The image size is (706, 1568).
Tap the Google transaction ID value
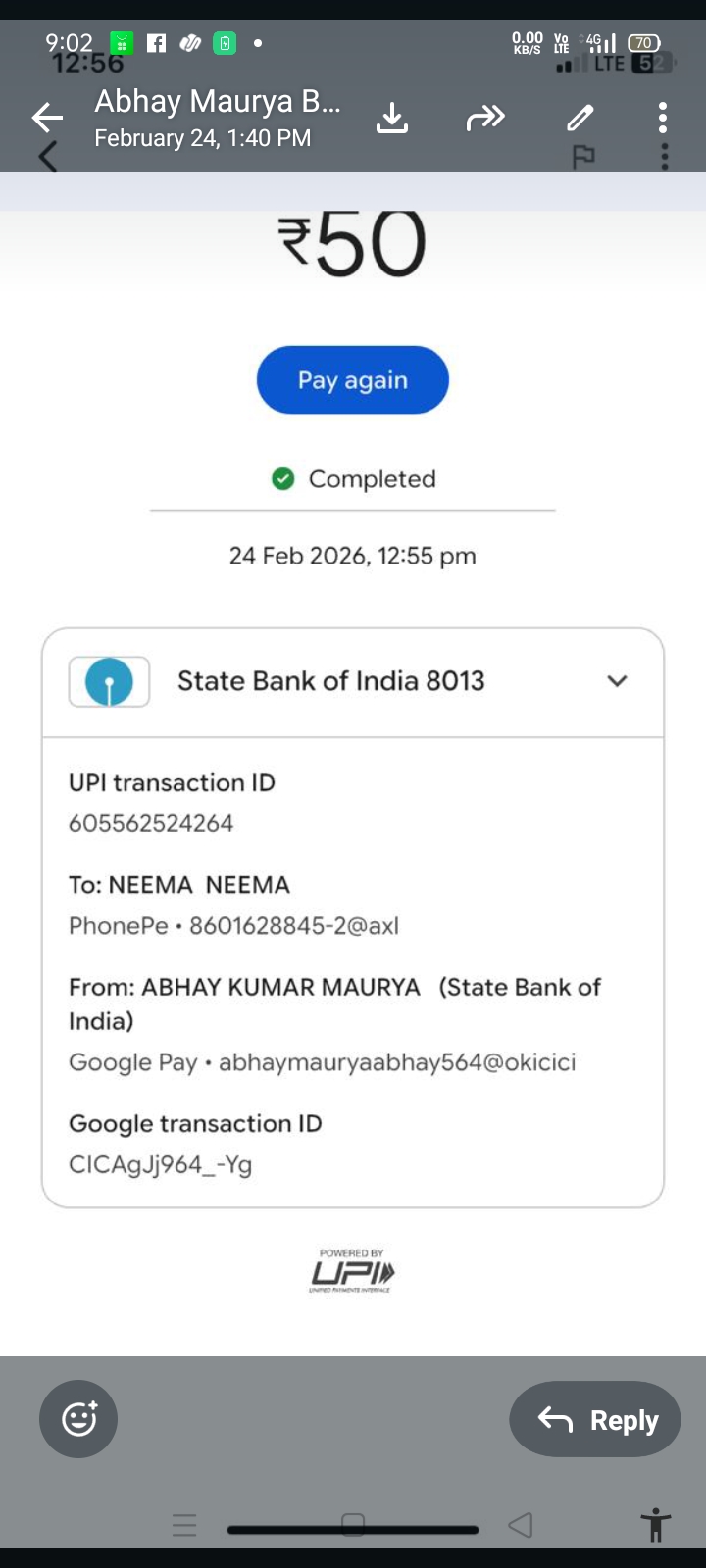point(161,1164)
